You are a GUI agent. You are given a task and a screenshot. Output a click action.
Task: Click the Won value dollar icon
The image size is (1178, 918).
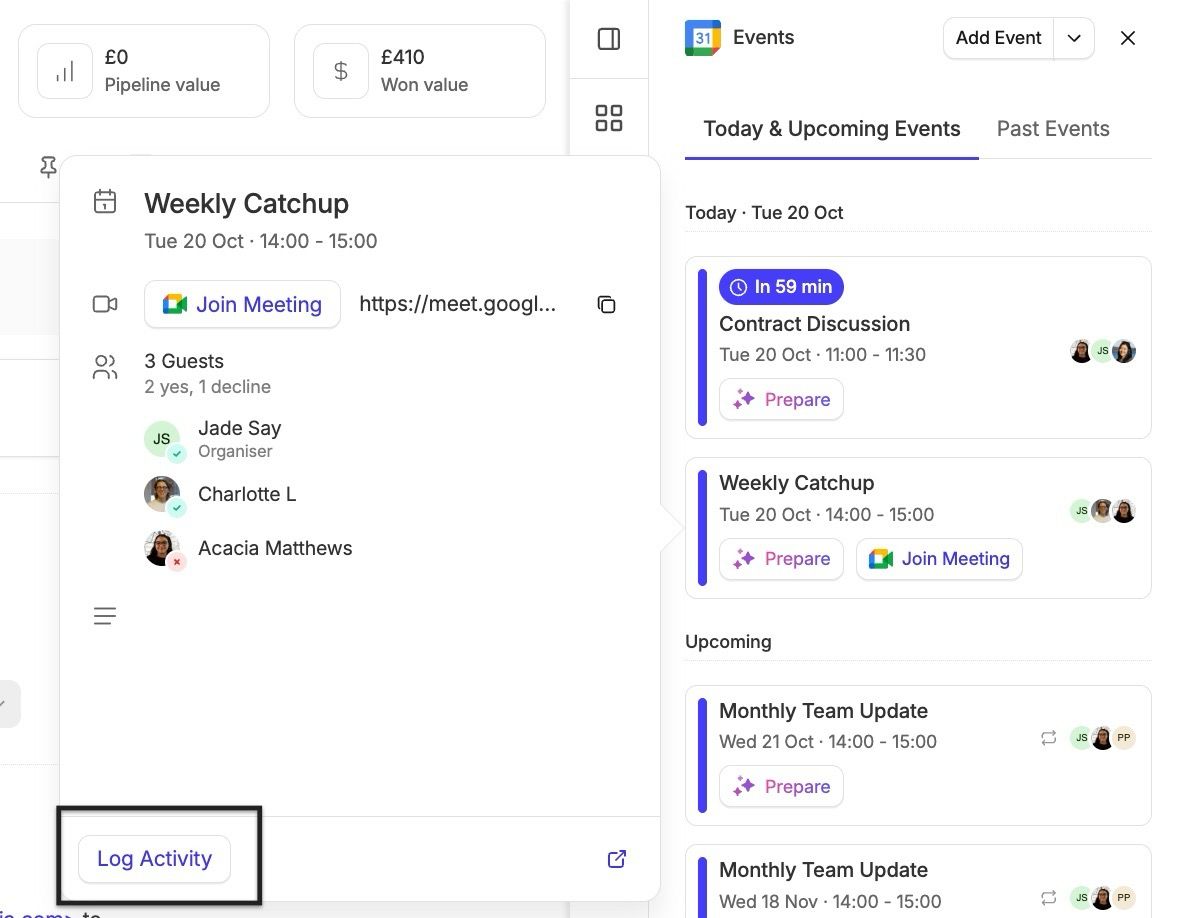tap(340, 71)
